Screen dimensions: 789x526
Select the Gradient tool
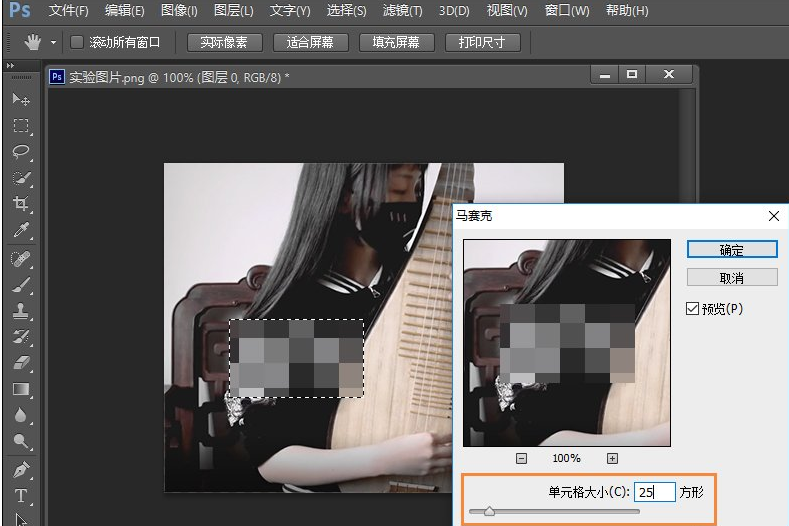21,389
